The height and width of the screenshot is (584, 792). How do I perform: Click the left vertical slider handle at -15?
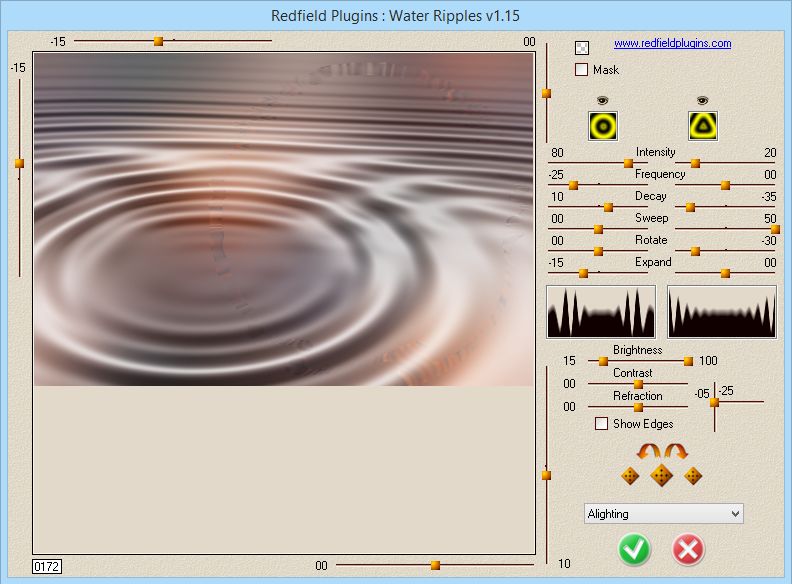[x=19, y=163]
